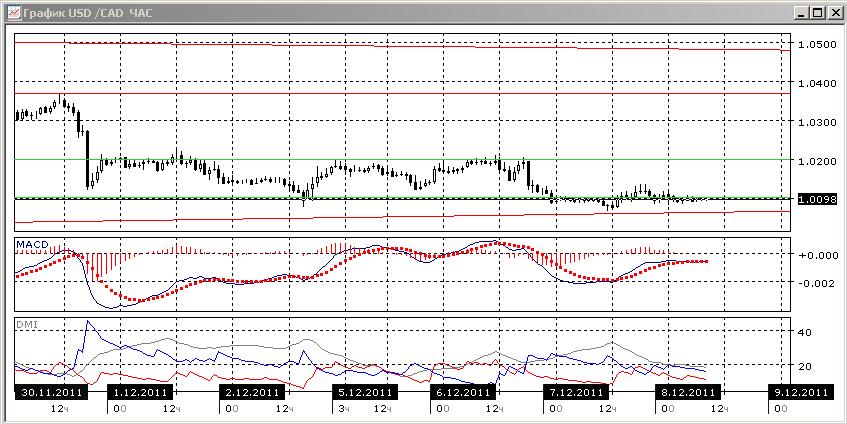Select the 30.11.2011 date marker
The height and width of the screenshot is (424, 847).
tap(51, 392)
